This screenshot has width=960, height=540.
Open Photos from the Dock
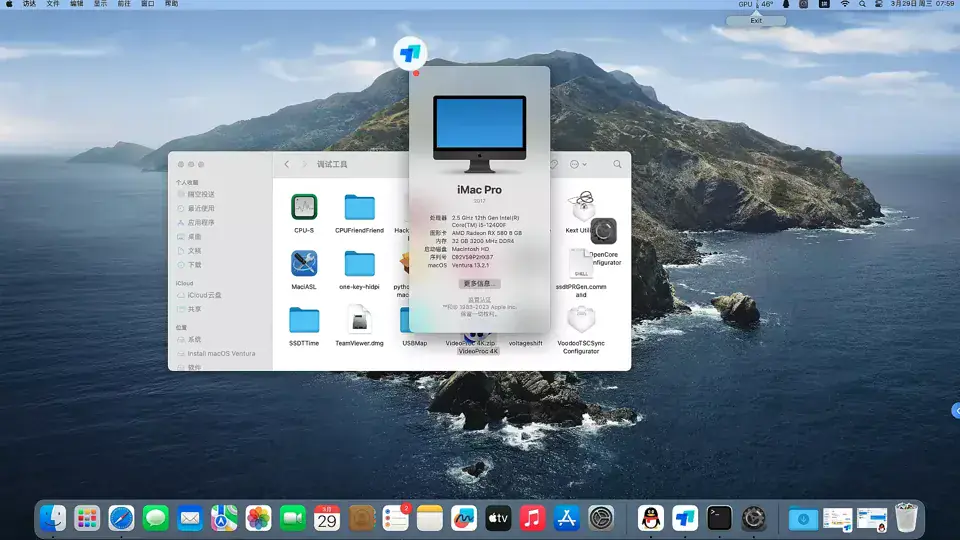[258, 519]
